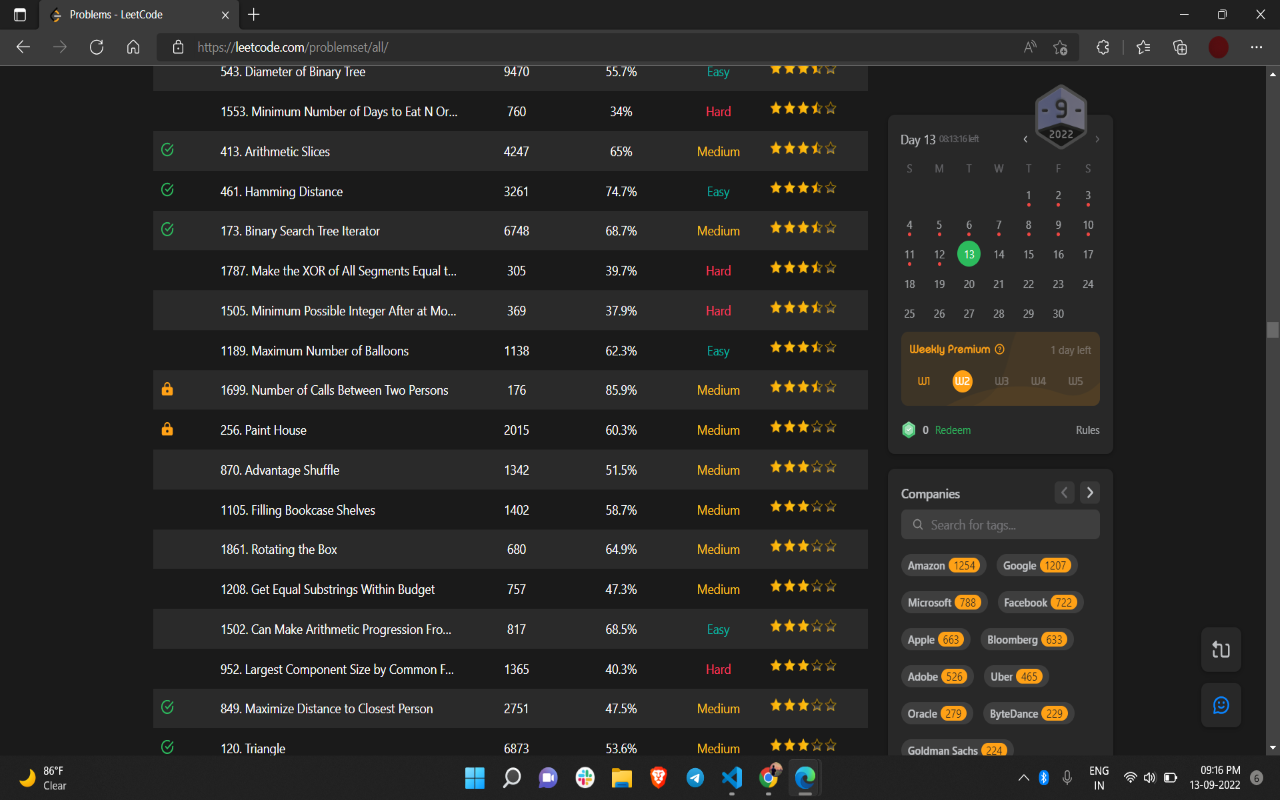Click the page vertical scrollbar thumb
1280x800 pixels.
click(1272, 330)
